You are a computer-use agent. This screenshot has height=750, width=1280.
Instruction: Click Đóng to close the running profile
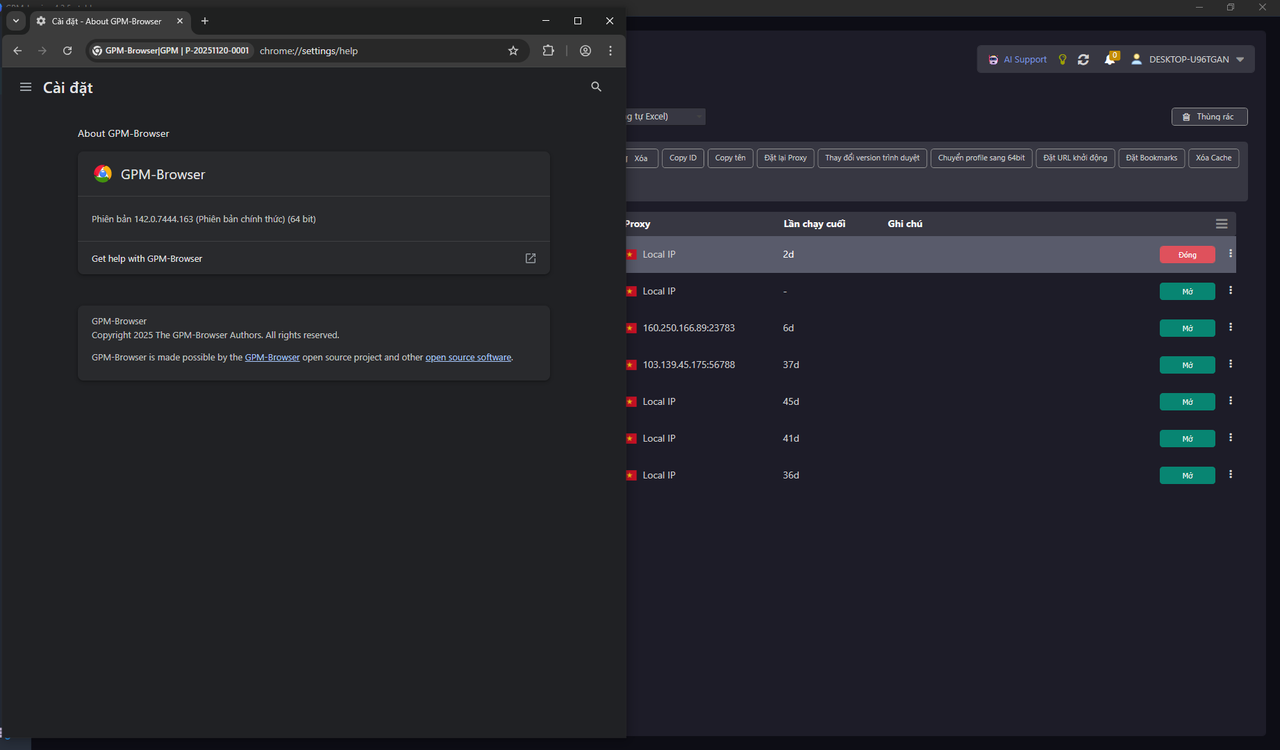click(1187, 255)
